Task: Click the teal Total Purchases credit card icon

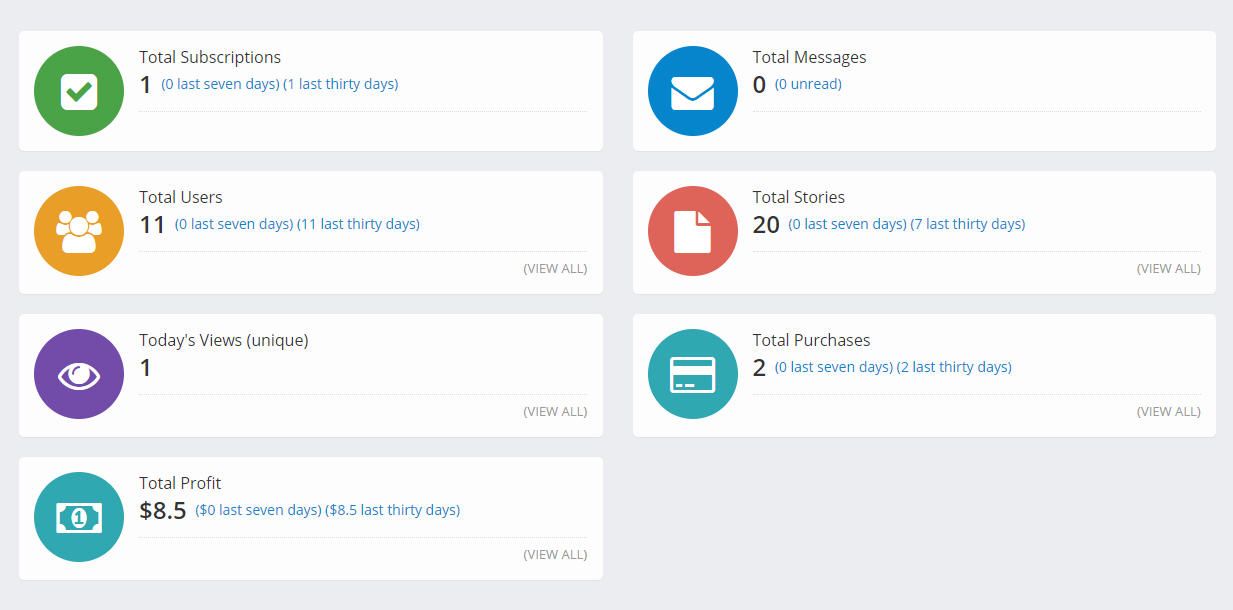Action: click(692, 374)
